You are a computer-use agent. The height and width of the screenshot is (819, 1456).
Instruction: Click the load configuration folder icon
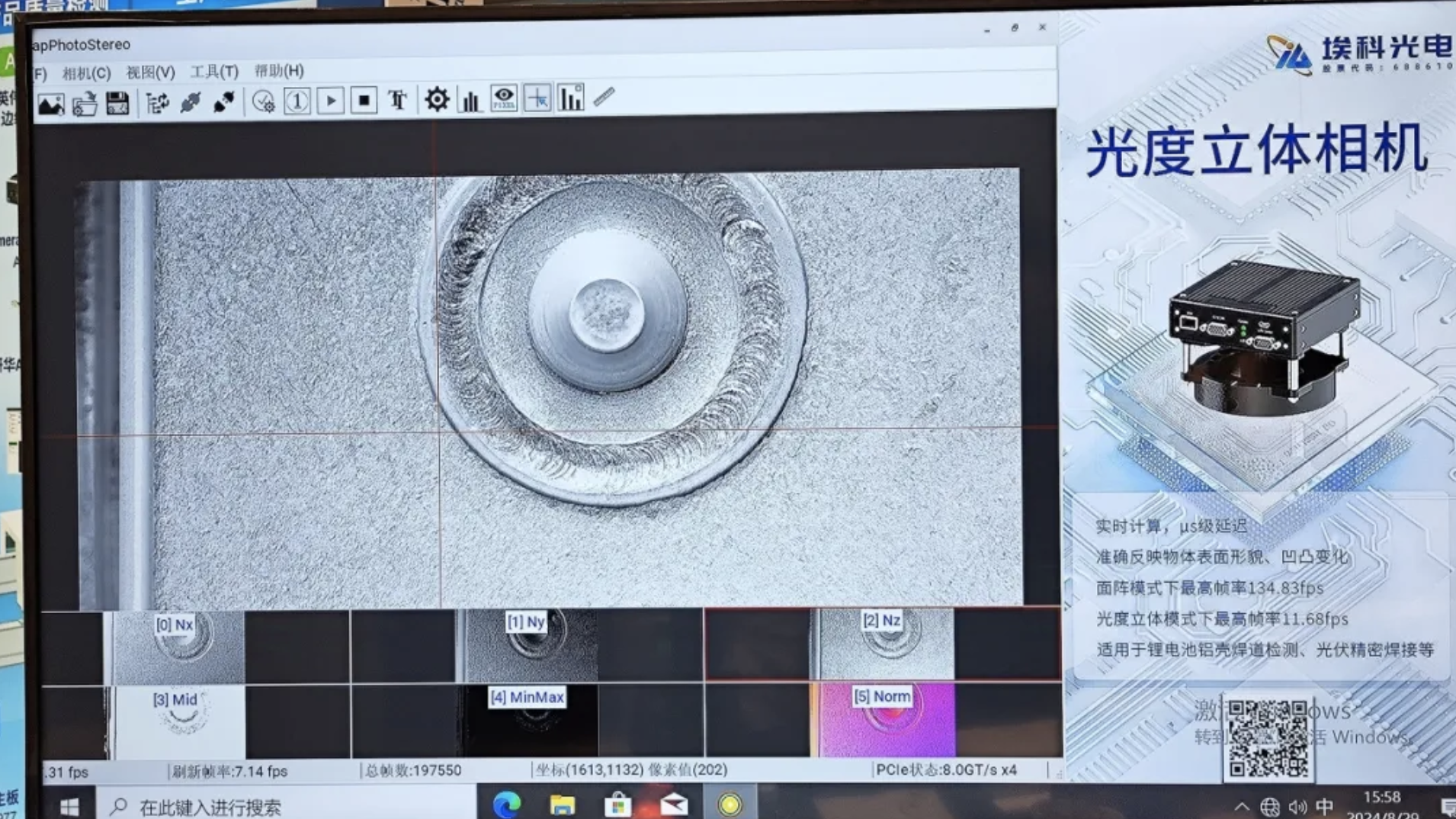pos(85,104)
